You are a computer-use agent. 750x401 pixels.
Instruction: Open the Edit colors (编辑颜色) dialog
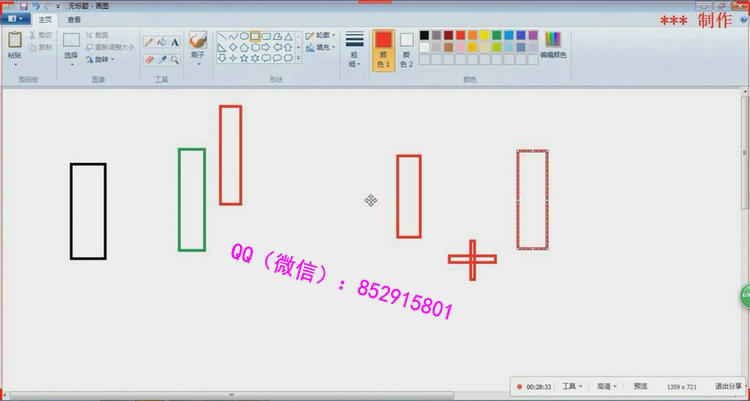click(x=553, y=43)
